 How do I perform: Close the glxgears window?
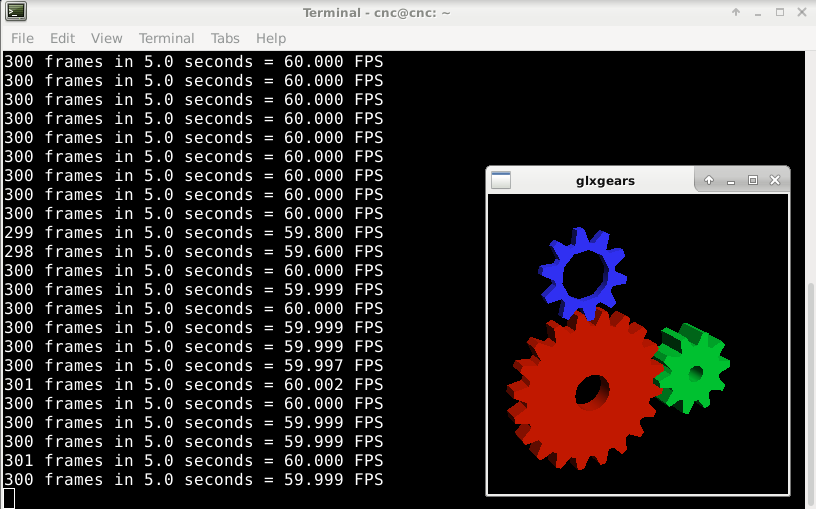[x=775, y=180]
